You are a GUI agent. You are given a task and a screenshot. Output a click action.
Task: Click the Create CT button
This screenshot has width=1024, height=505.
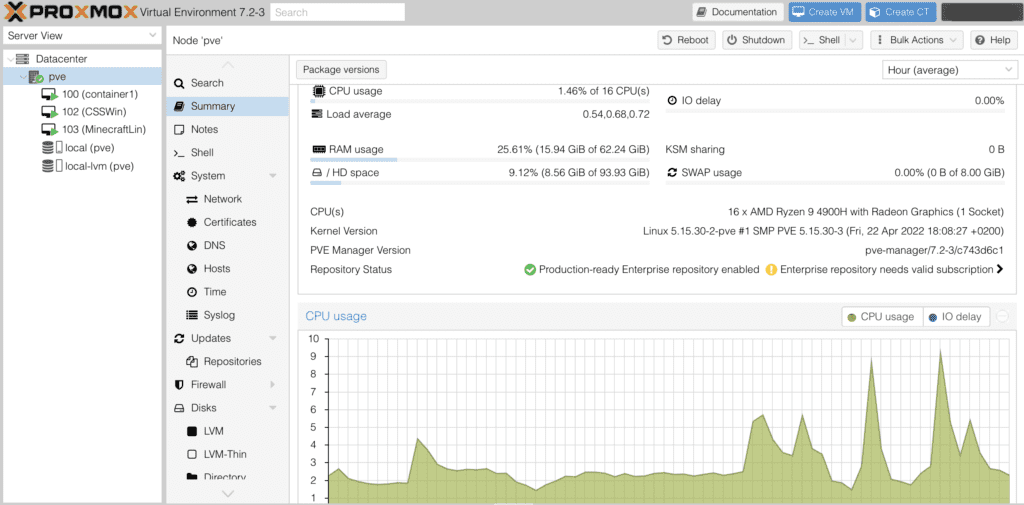coord(901,12)
